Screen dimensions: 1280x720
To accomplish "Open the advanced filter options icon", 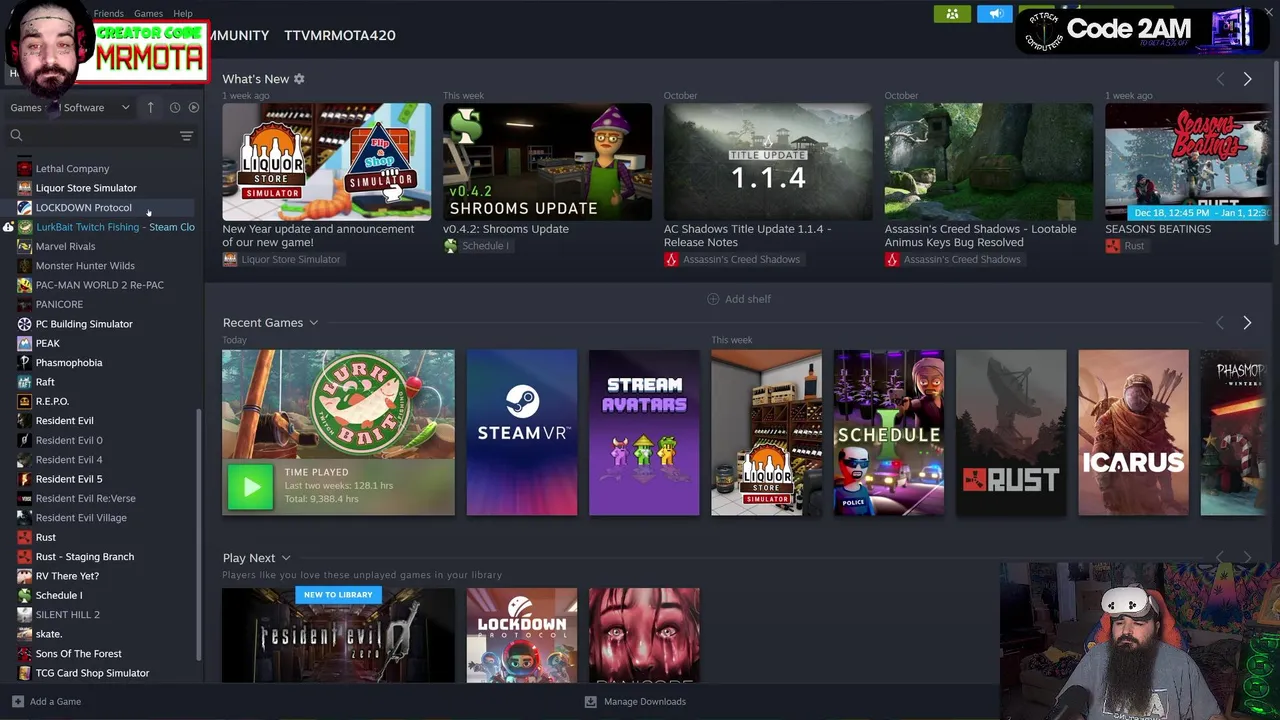I will 186,135.
